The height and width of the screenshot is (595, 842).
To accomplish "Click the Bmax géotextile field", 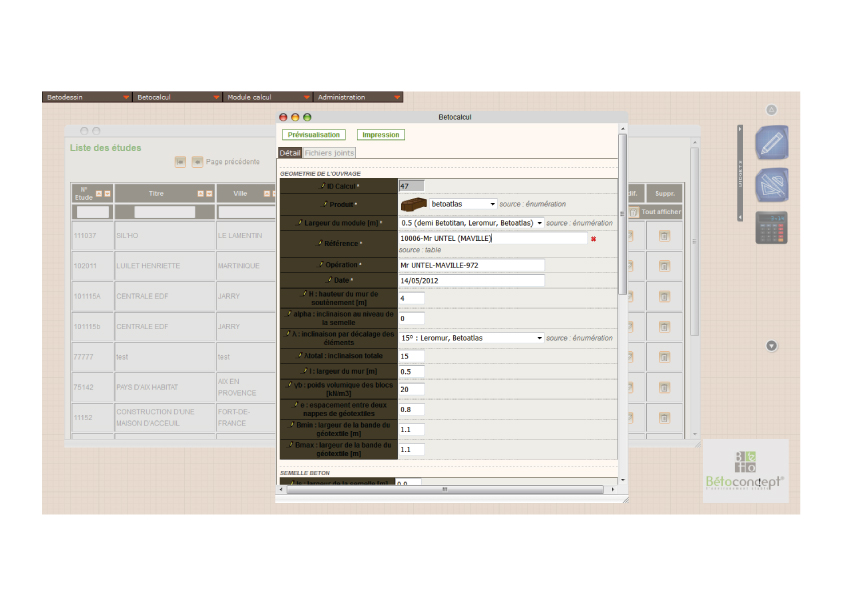I will 411,449.
